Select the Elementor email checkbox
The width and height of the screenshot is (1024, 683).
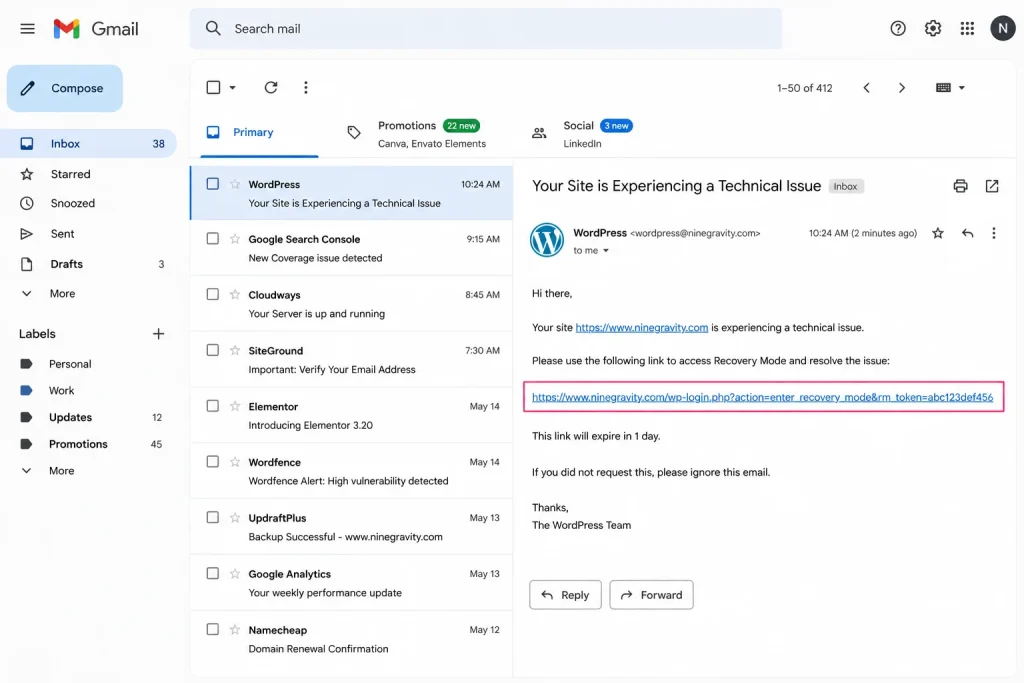pyautogui.click(x=213, y=406)
